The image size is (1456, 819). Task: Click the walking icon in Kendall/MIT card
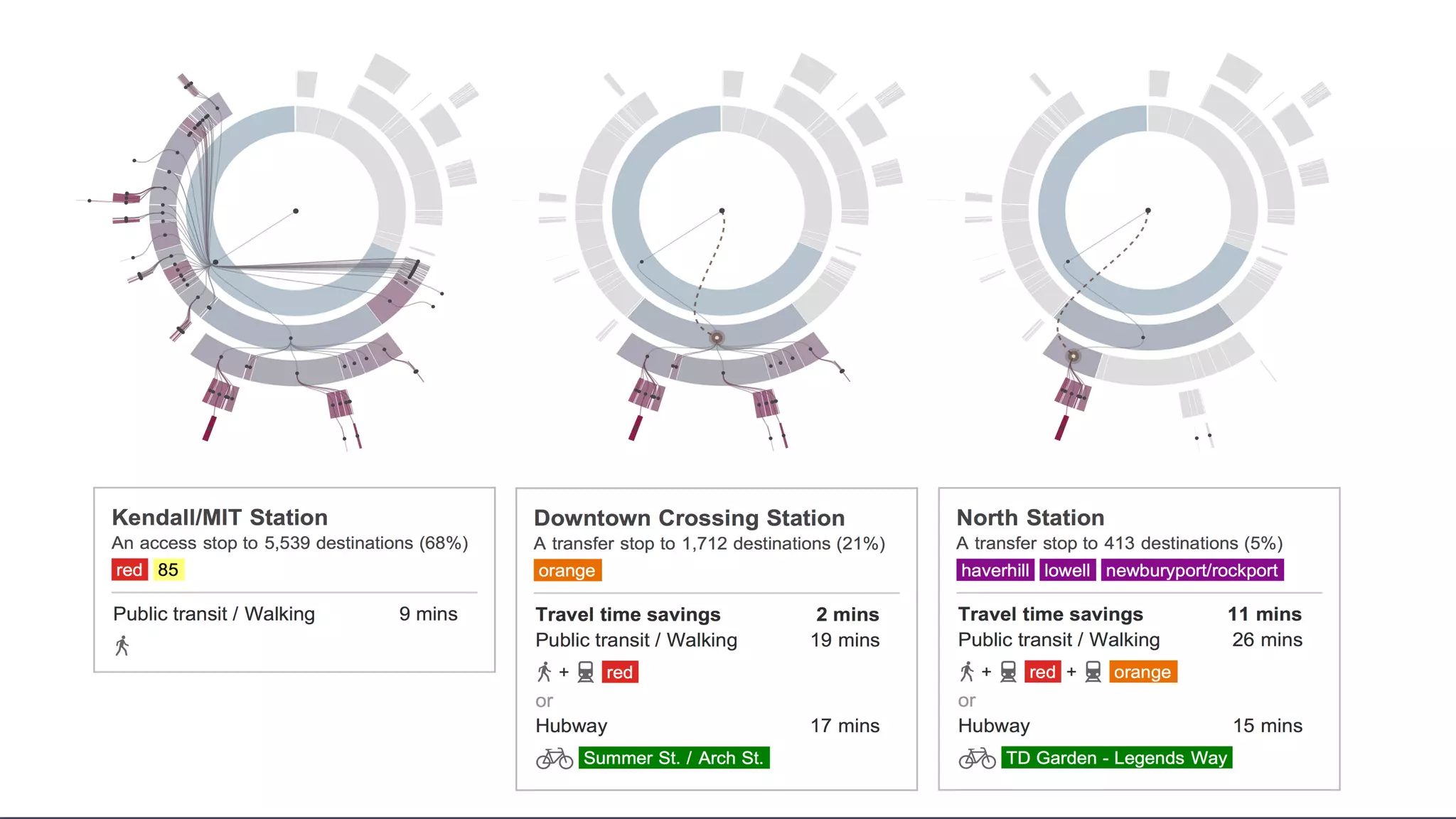pyautogui.click(x=122, y=646)
